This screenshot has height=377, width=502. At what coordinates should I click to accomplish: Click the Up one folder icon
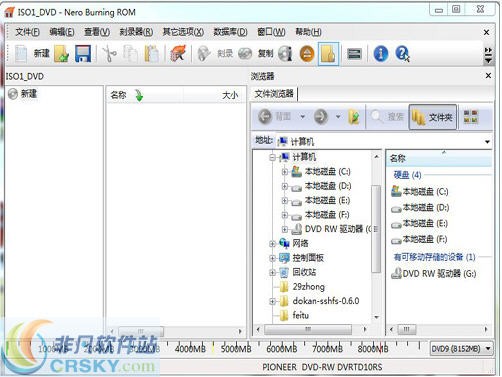[354, 116]
